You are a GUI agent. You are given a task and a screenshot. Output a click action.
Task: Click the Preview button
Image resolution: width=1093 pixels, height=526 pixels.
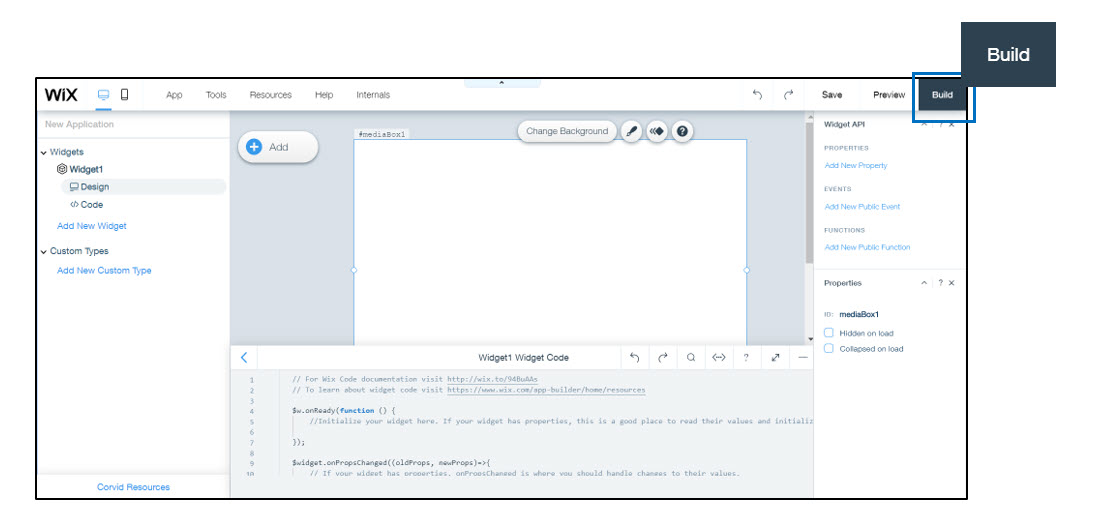pos(889,95)
